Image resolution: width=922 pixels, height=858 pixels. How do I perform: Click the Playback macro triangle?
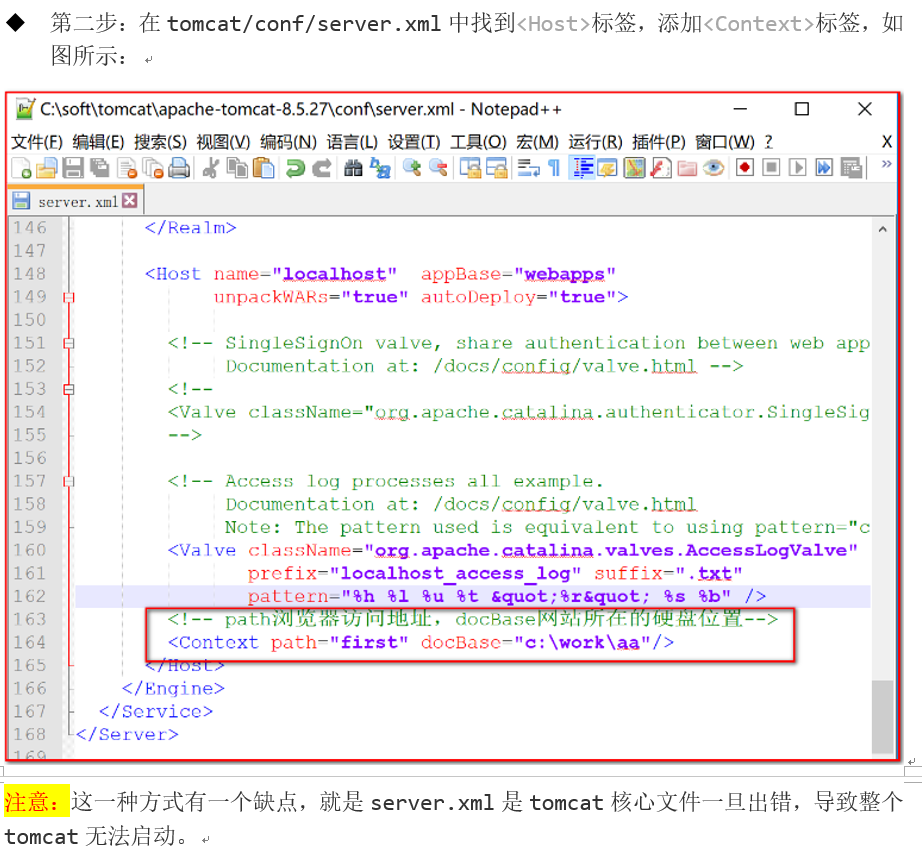(797, 168)
